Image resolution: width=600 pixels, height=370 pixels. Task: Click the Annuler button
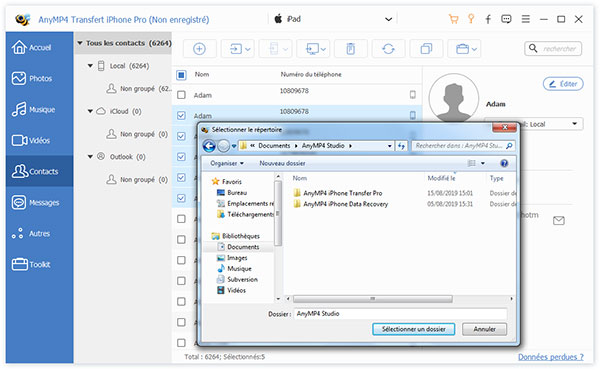484,329
